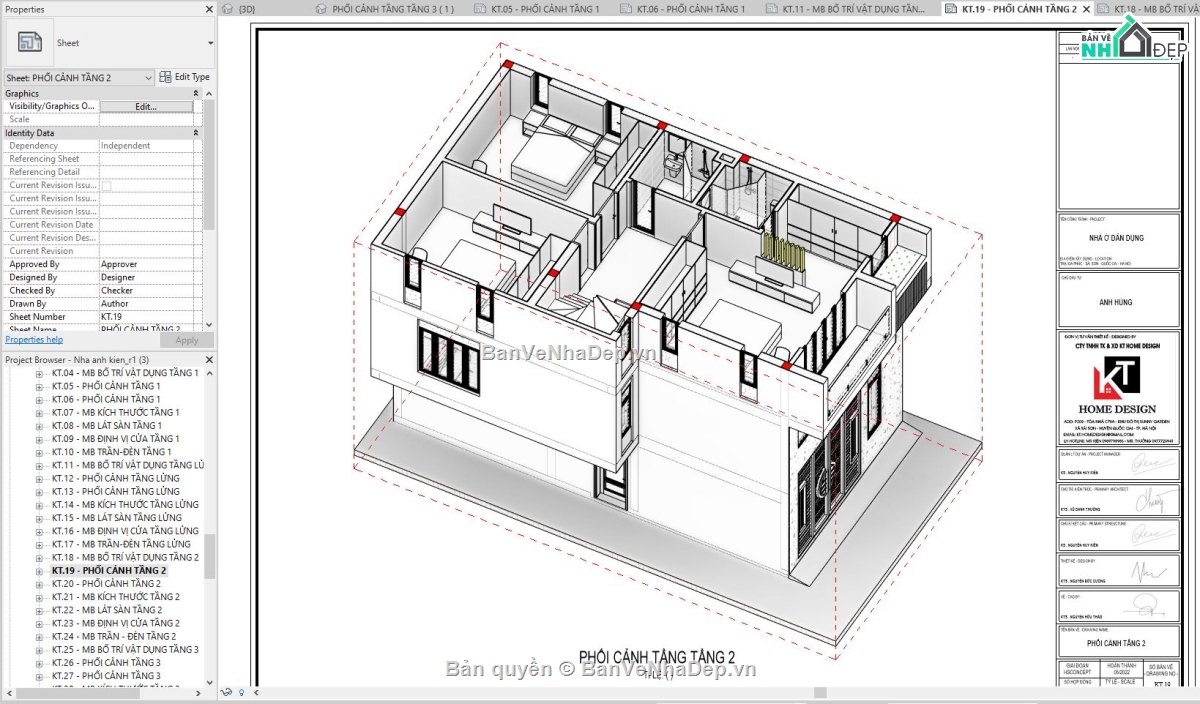Expand the KT.15 - MB LÁT SÀN TẦNG LỬNG node
The height and width of the screenshot is (704, 1200).
(40, 518)
